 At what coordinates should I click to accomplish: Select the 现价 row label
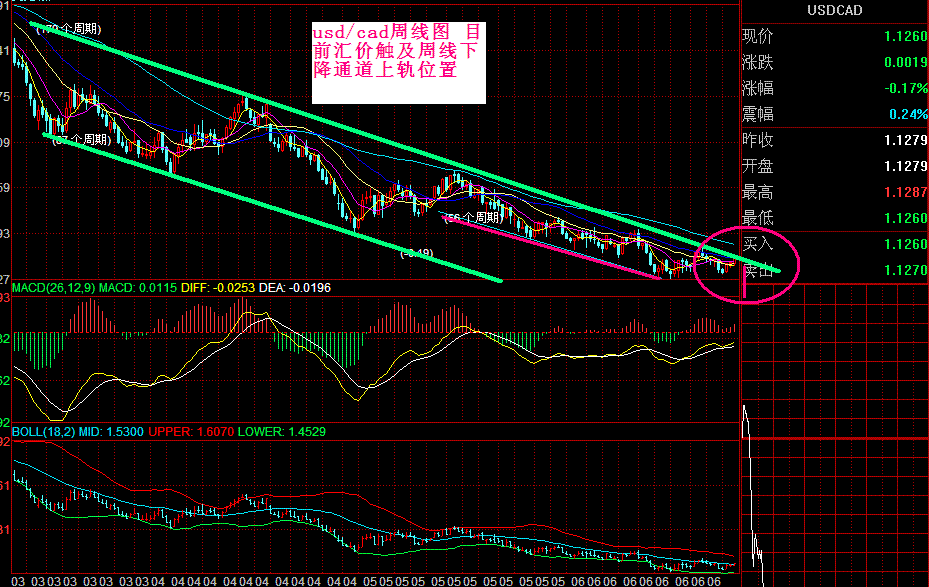pos(758,36)
